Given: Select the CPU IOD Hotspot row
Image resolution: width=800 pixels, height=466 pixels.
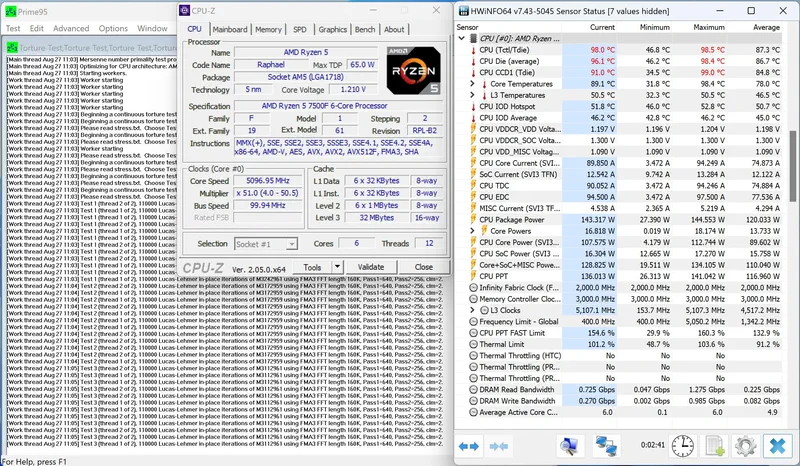Looking at the screenshot, I should pos(618,106).
